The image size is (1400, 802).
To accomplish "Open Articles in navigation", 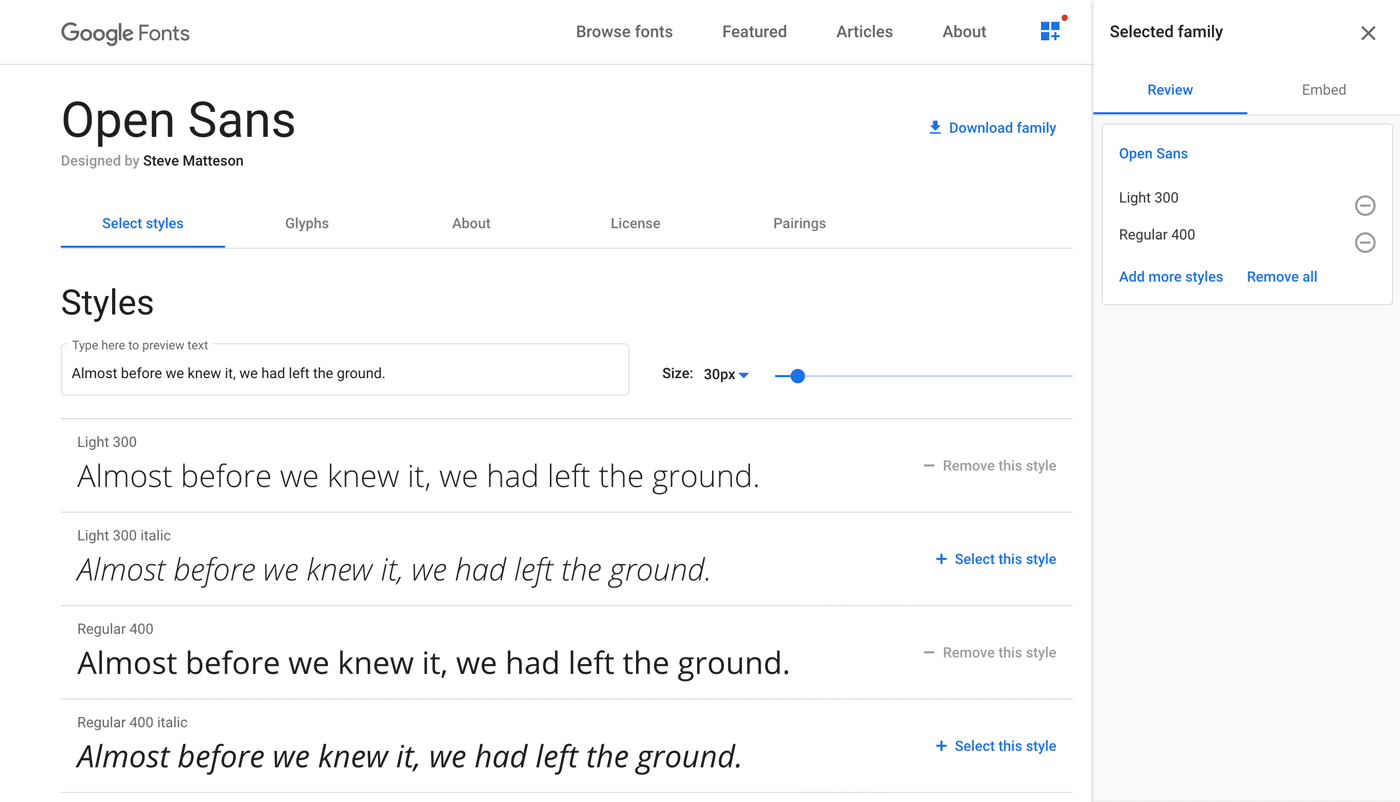I will pos(864,32).
